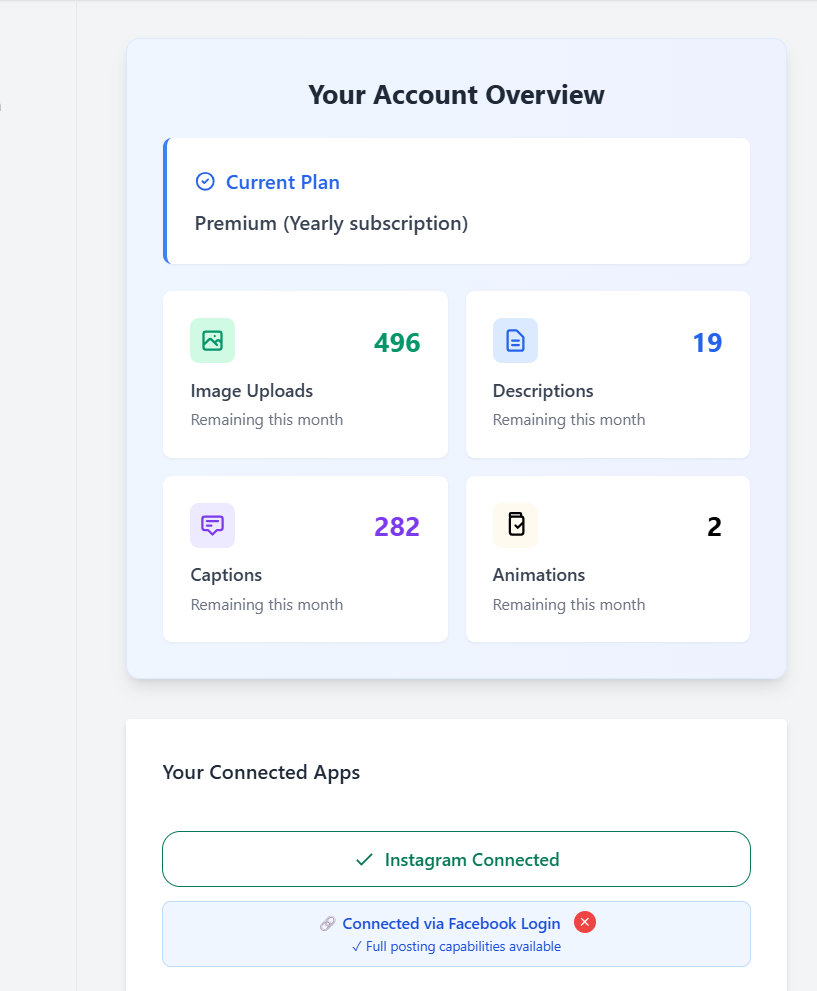Image resolution: width=817 pixels, height=991 pixels.
Task: Click the Your Account Overview heading
Action: 456,95
